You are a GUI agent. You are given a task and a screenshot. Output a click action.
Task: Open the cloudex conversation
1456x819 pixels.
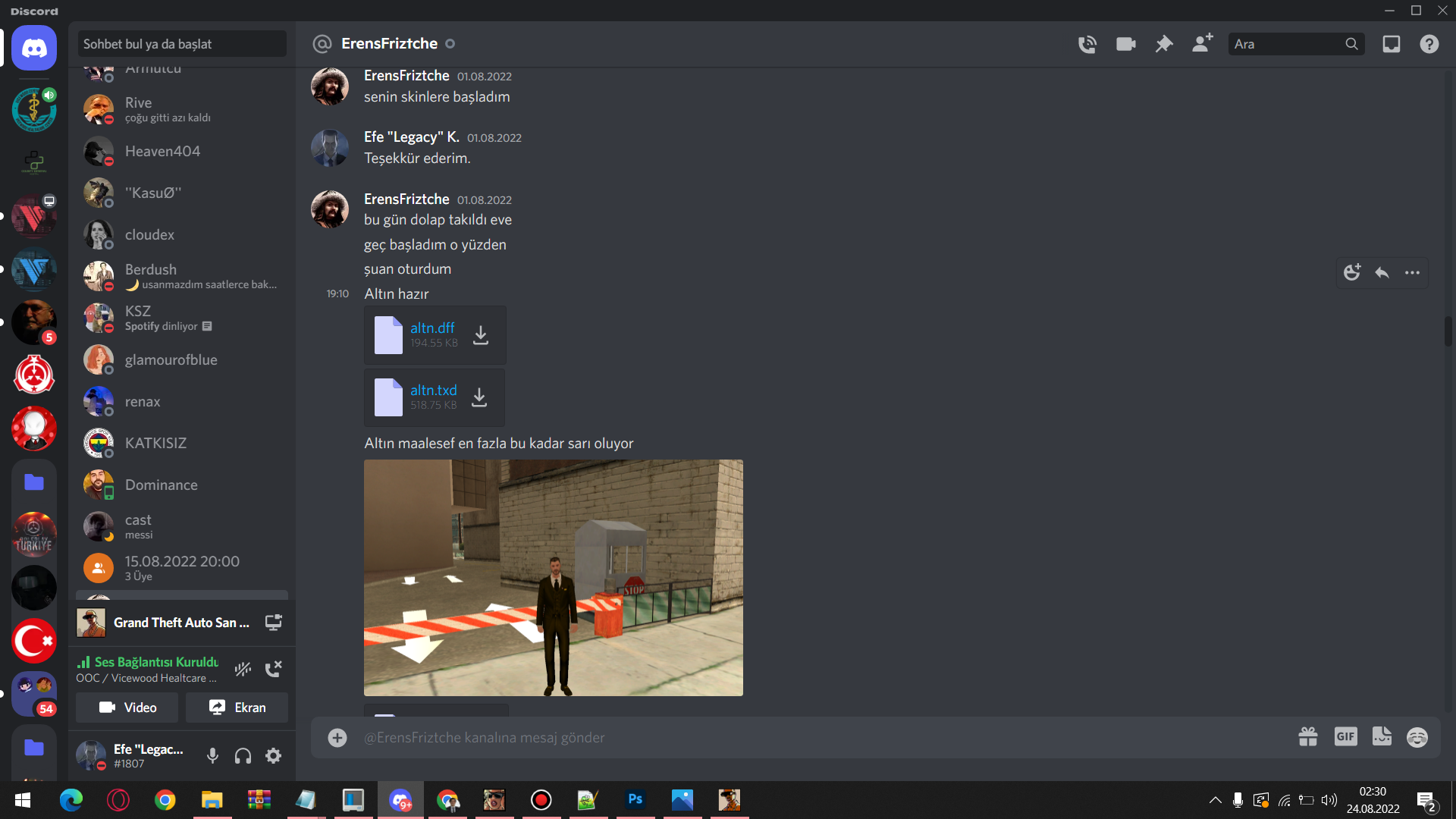pos(182,234)
